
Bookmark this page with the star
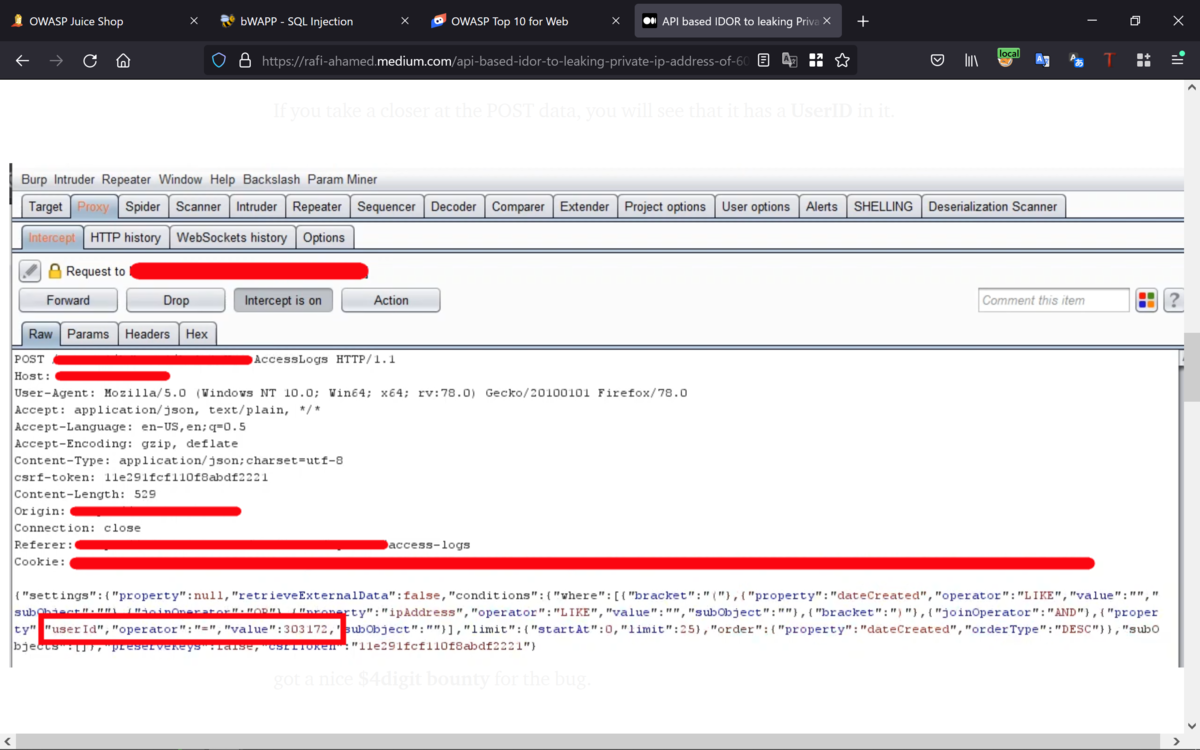843,61
